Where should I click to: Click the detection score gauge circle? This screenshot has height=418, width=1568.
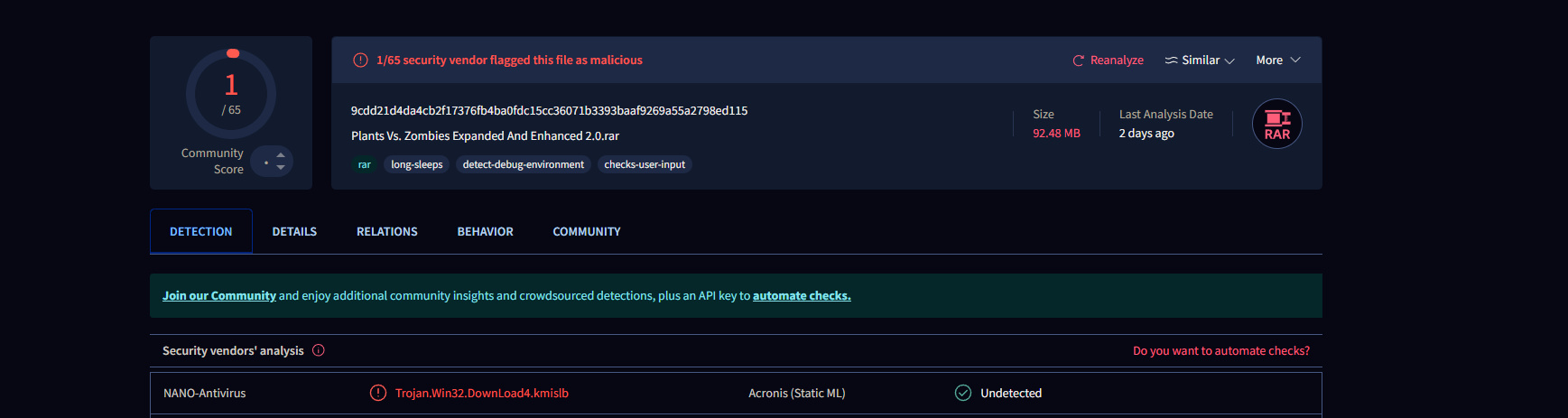click(231, 94)
